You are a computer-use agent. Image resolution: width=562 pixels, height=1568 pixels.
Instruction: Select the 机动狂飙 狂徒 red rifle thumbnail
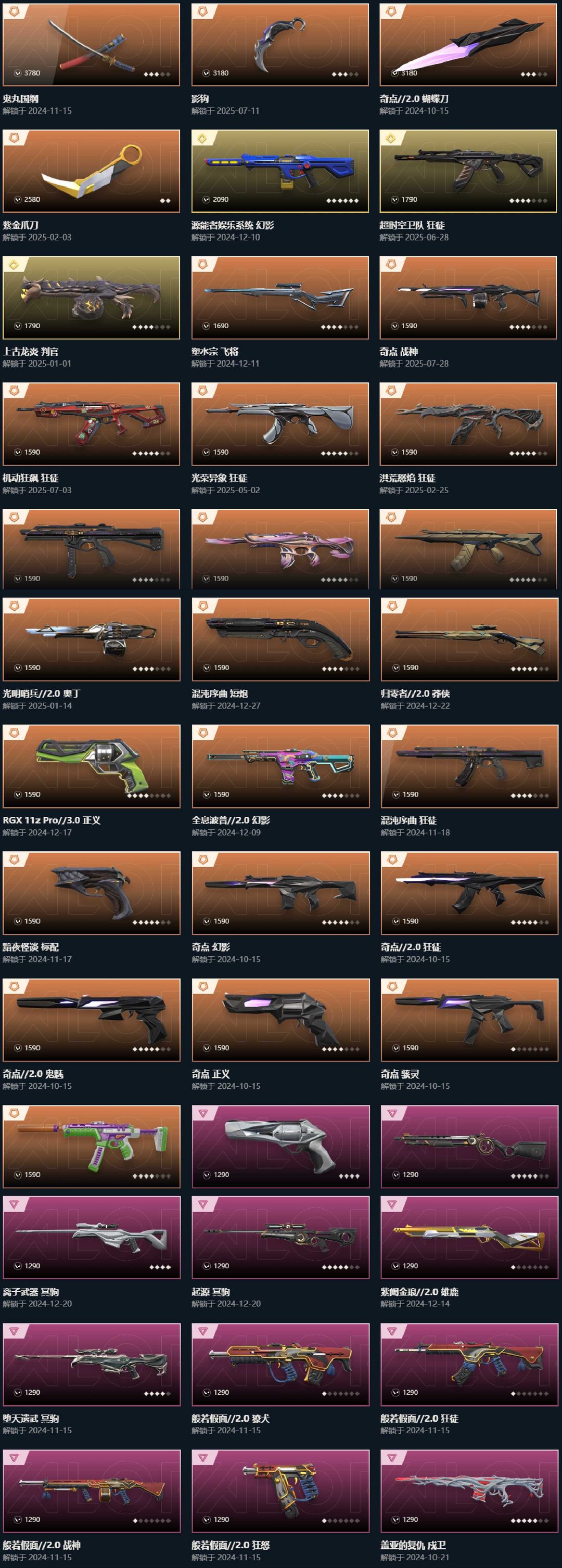click(92, 423)
